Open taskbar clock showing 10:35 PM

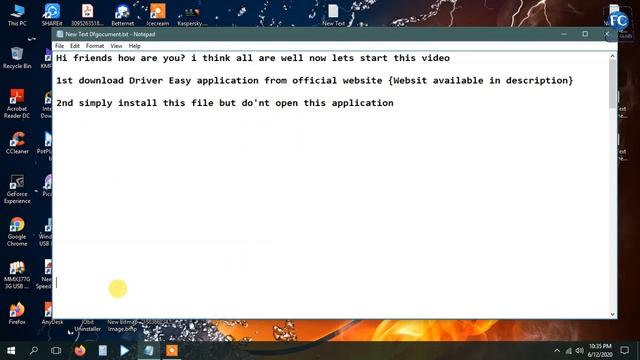click(600, 351)
